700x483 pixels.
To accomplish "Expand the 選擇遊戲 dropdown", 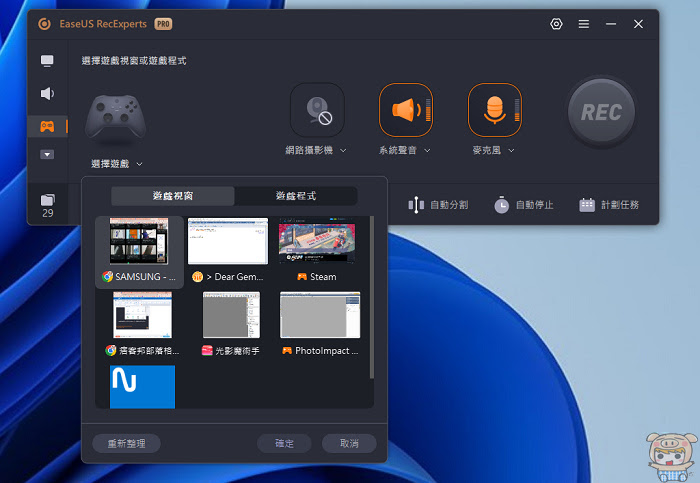I will pos(117,164).
